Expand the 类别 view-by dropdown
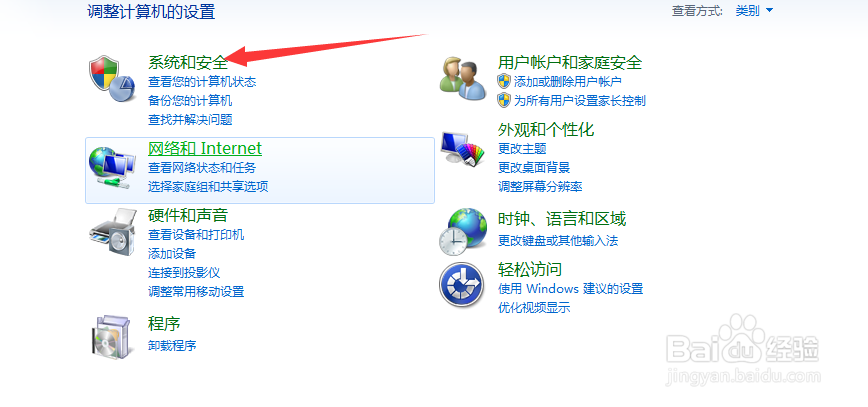This screenshot has width=868, height=407. pos(754,11)
